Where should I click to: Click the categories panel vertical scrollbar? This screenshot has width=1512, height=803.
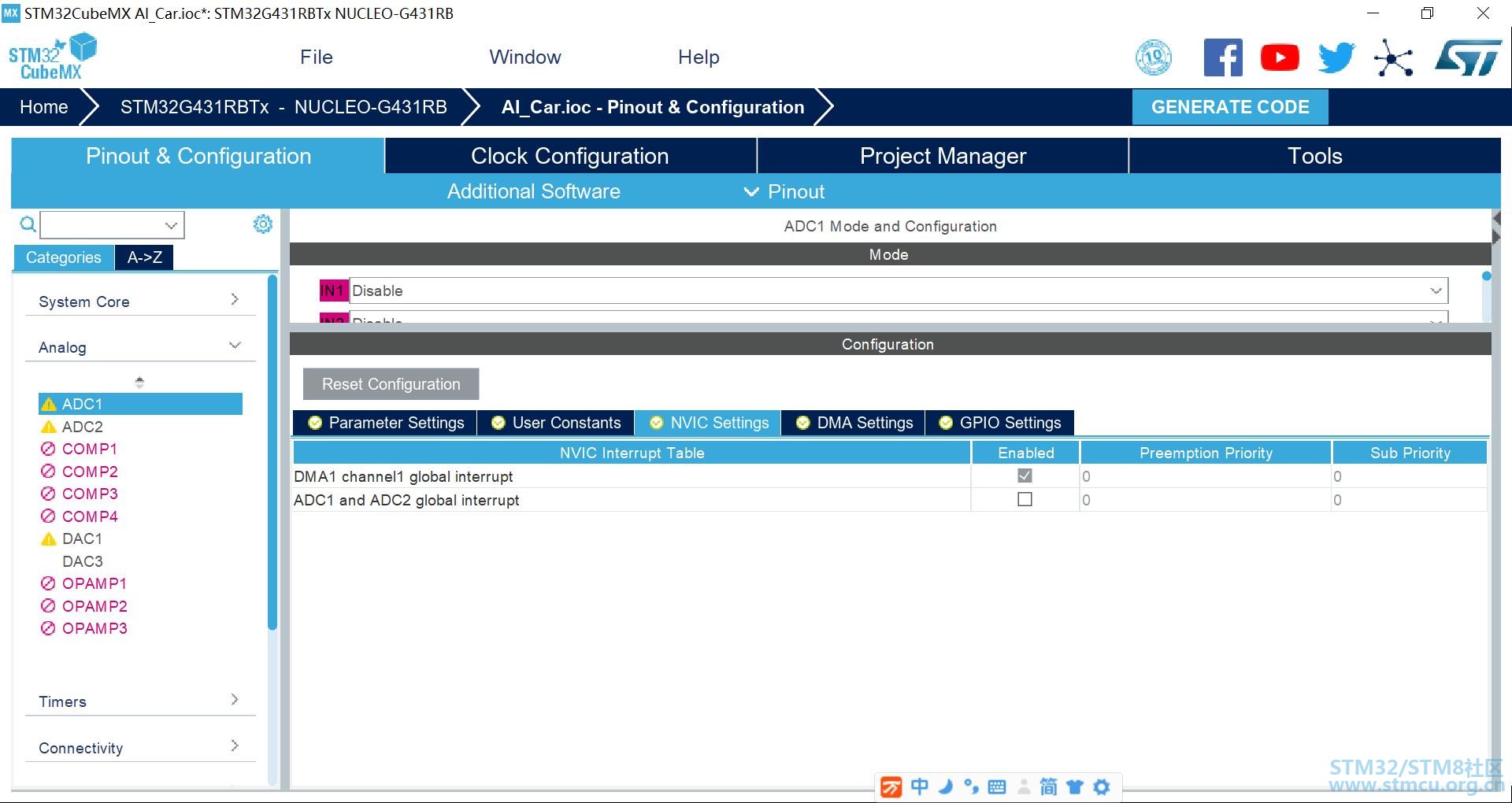tap(272, 452)
